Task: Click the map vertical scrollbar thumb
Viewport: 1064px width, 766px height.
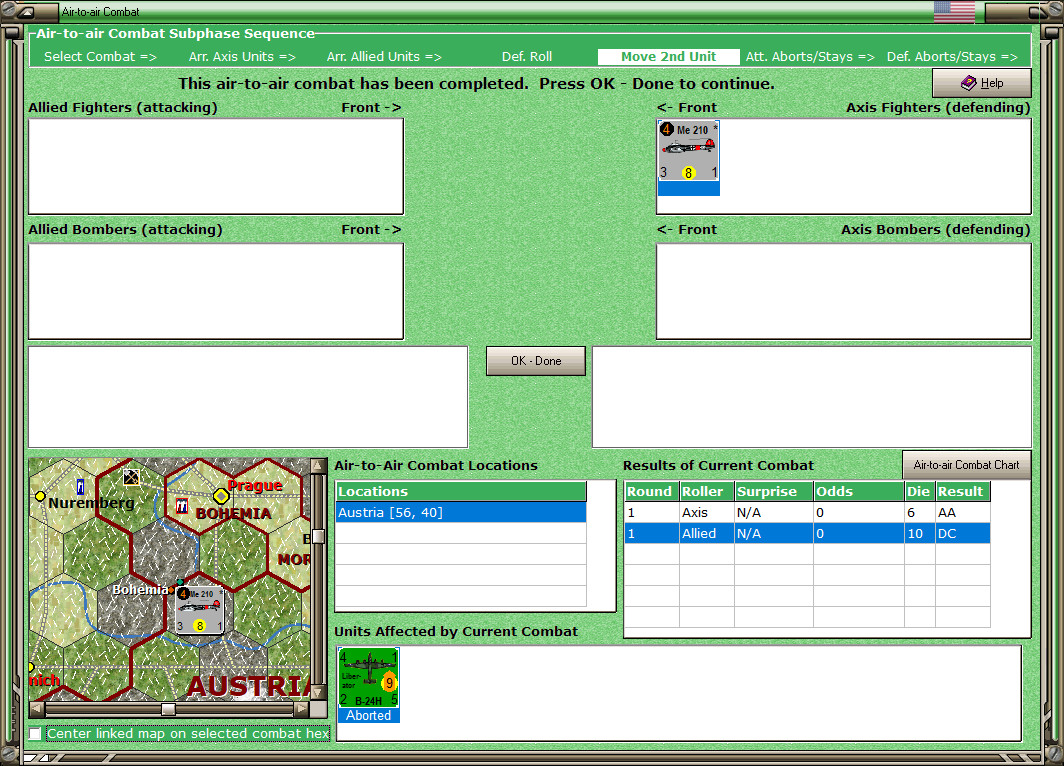Action: 318,537
